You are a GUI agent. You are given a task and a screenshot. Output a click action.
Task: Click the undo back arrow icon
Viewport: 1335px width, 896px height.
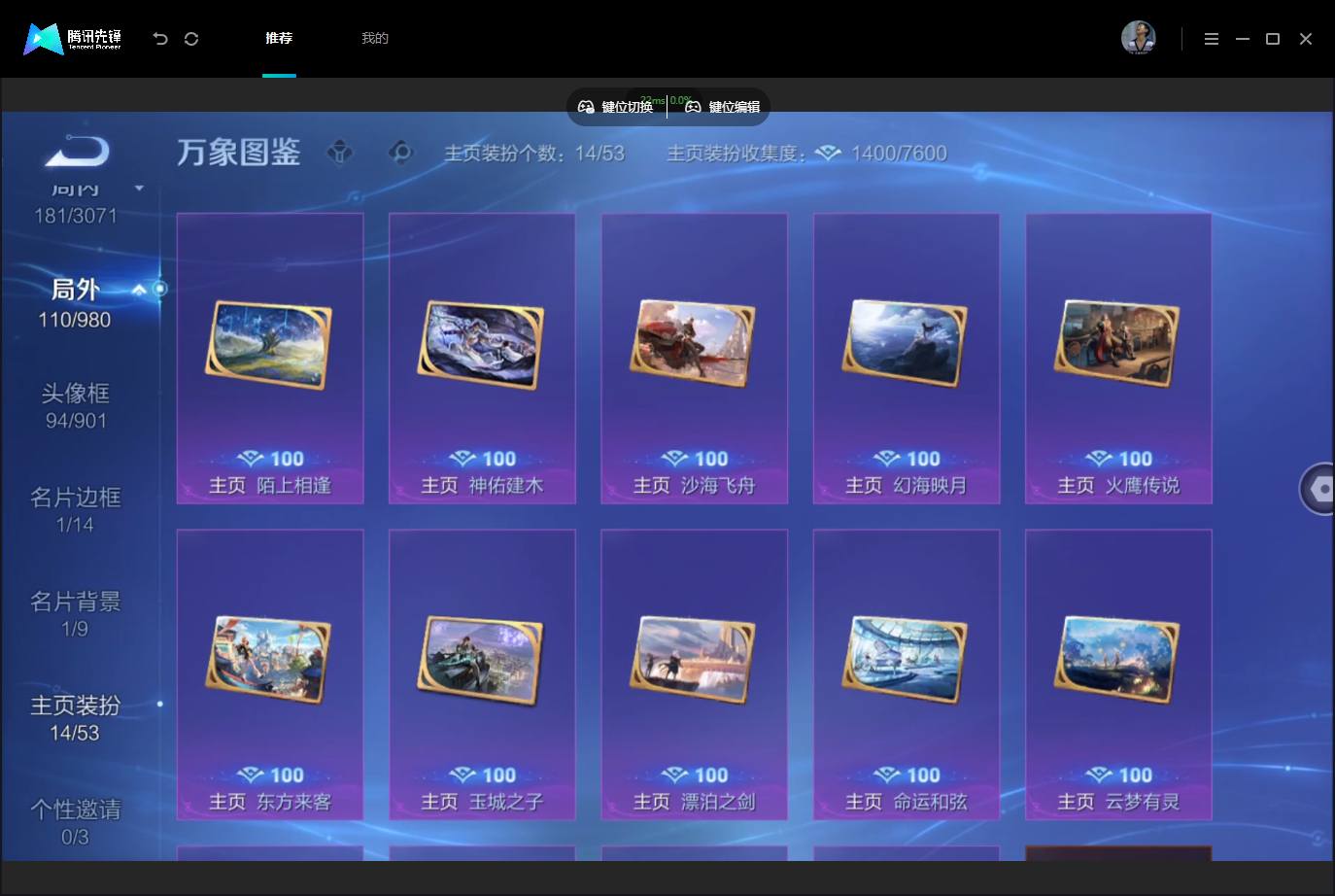point(160,39)
